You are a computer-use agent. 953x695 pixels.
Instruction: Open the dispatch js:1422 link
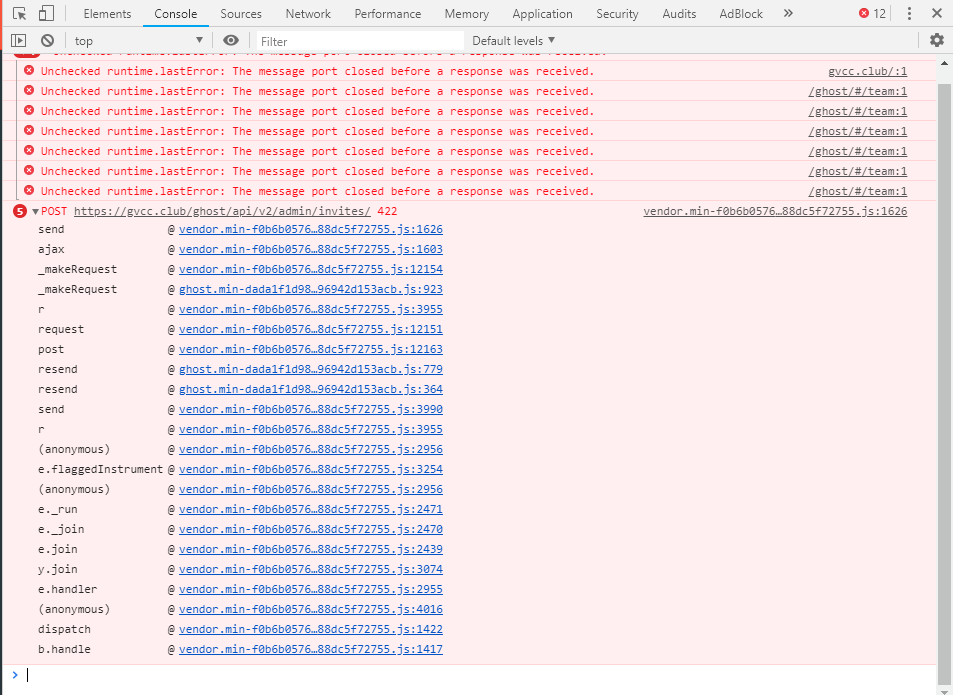(311, 629)
